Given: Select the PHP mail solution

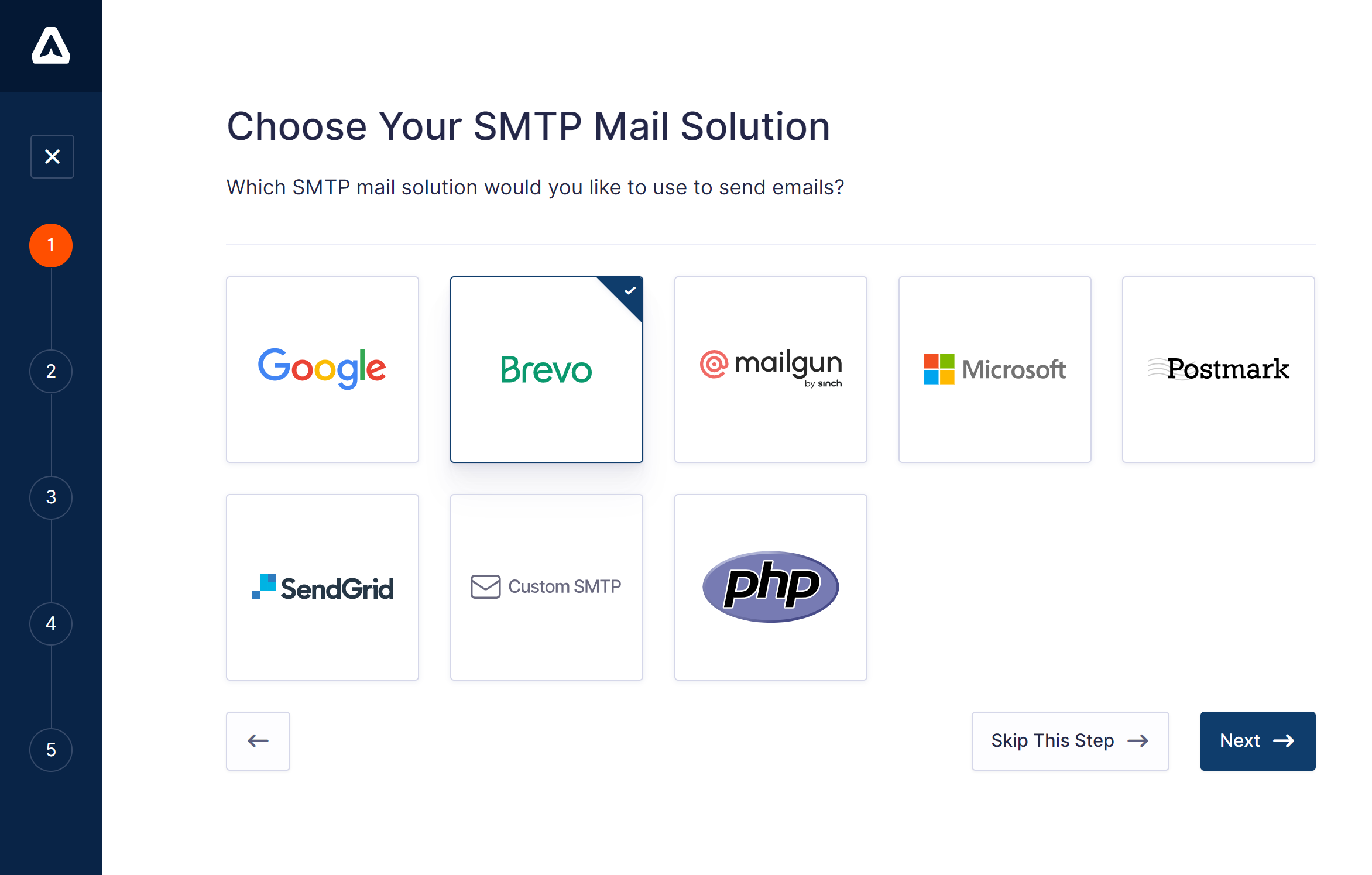Looking at the screenshot, I should [x=769, y=586].
